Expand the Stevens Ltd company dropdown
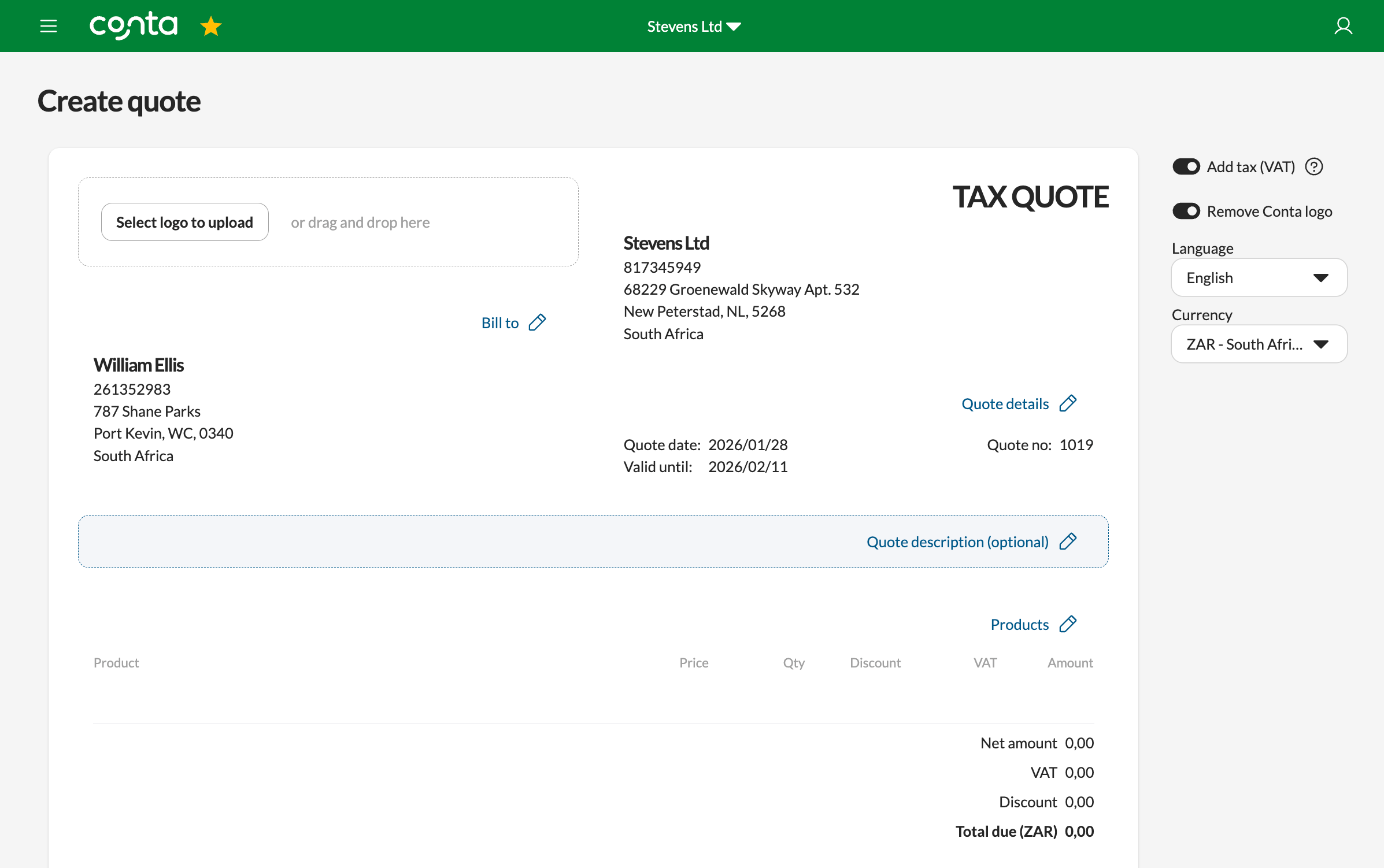Viewport: 1384px width, 868px height. coord(694,27)
